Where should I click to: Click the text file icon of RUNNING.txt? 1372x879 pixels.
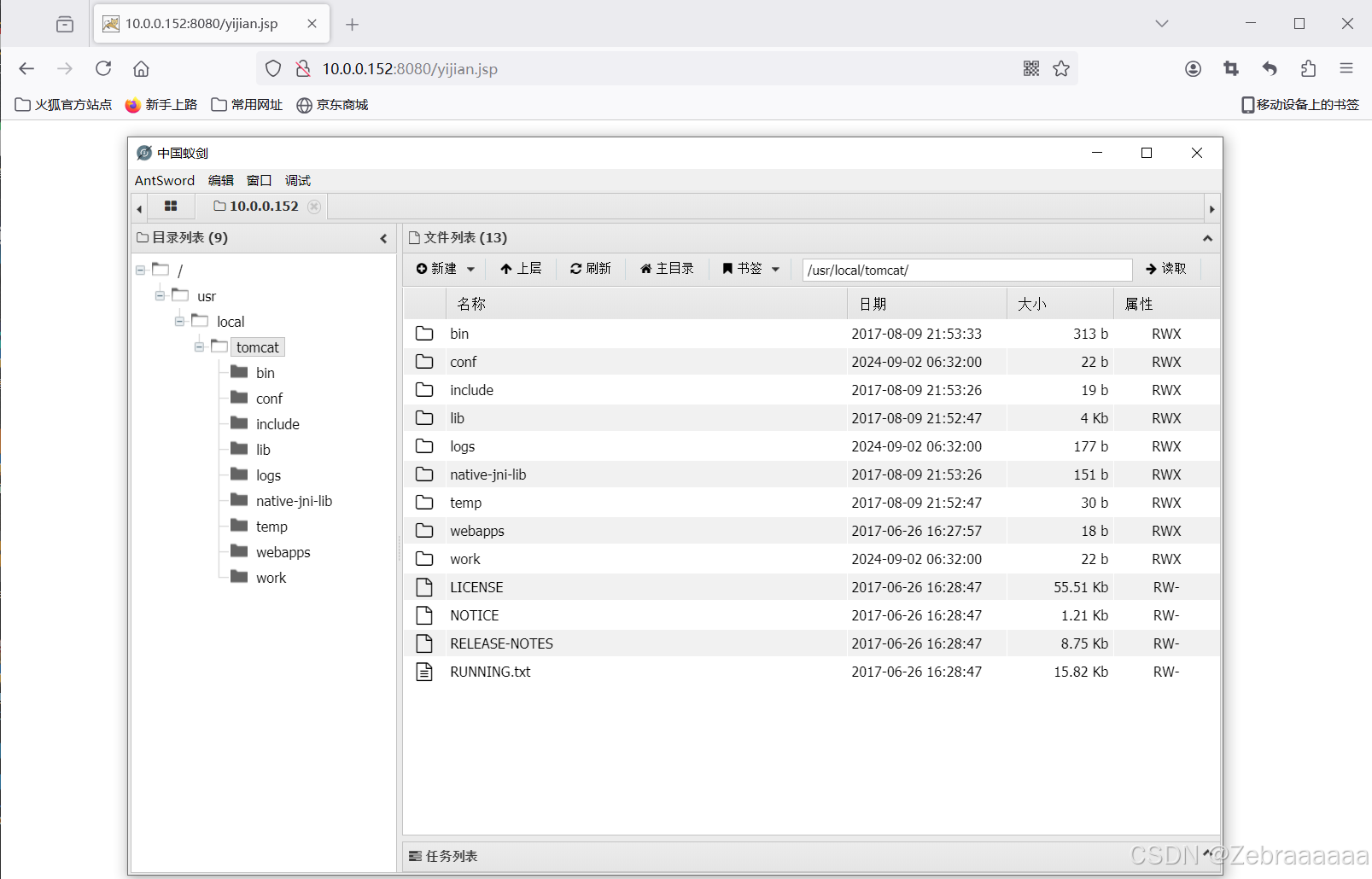pyautogui.click(x=424, y=672)
